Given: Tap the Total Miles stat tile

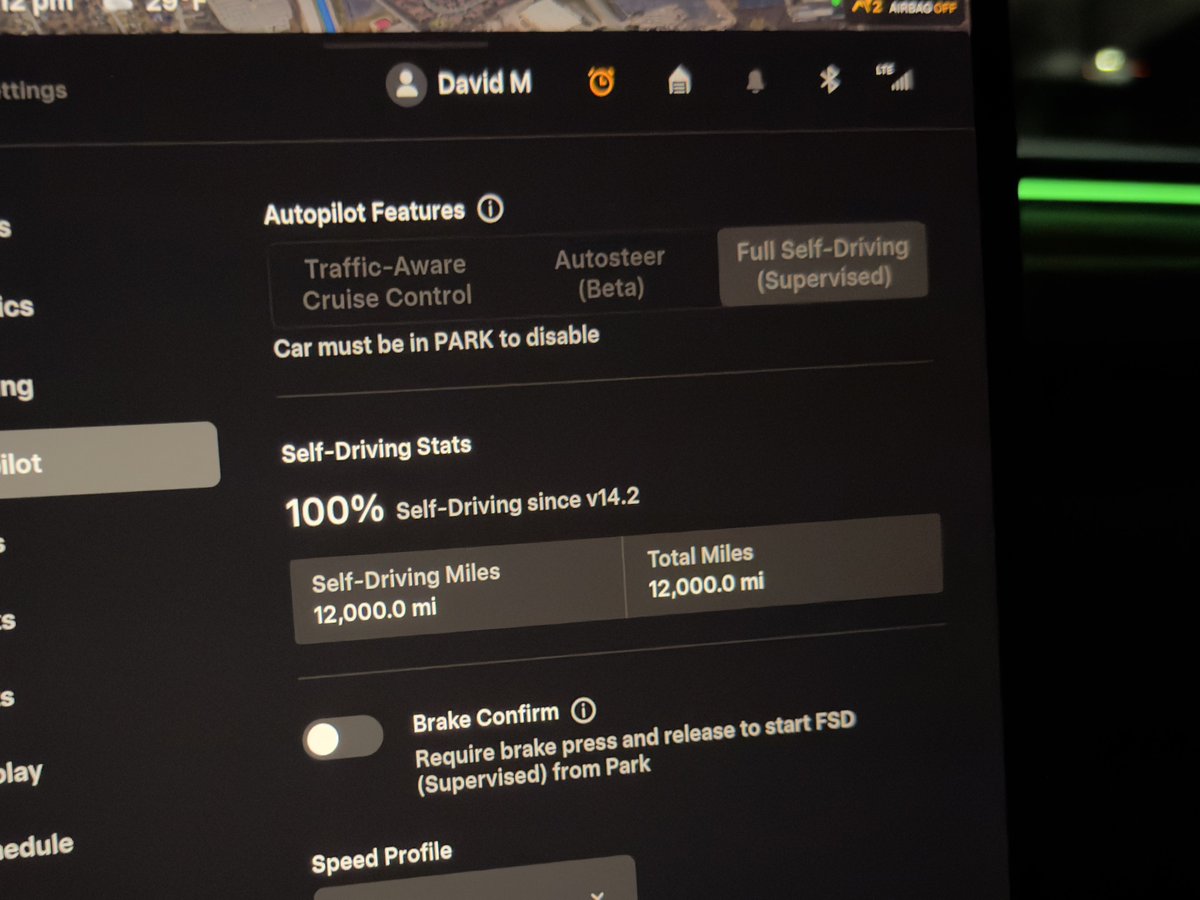Looking at the screenshot, I should 784,568.
